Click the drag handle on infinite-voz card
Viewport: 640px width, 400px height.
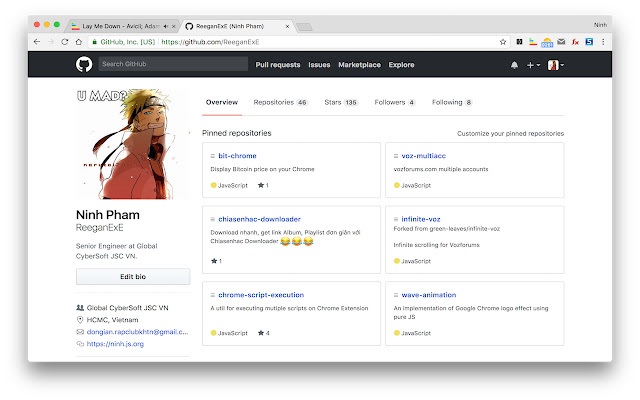[396, 219]
